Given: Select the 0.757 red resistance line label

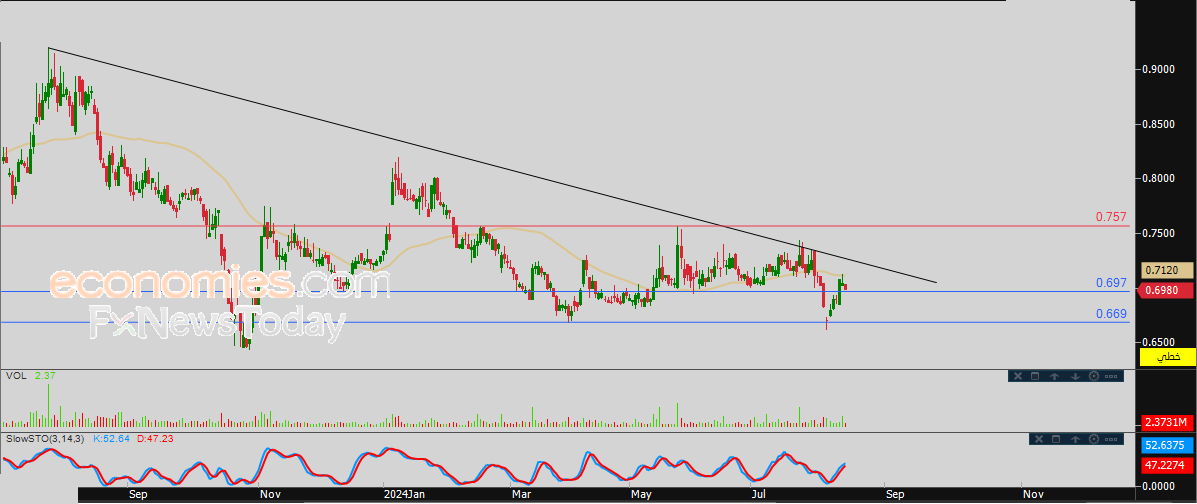Looking at the screenshot, I should (x=1112, y=217).
